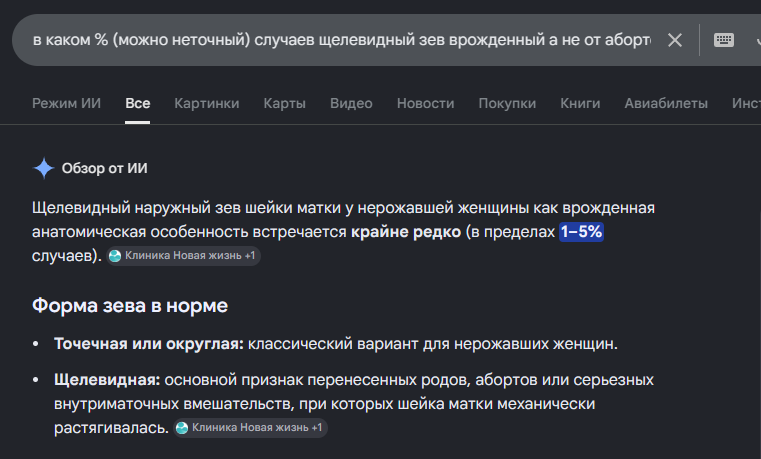Click the Обзор от ИИ heading
The height and width of the screenshot is (459, 761).
click(x=104, y=168)
